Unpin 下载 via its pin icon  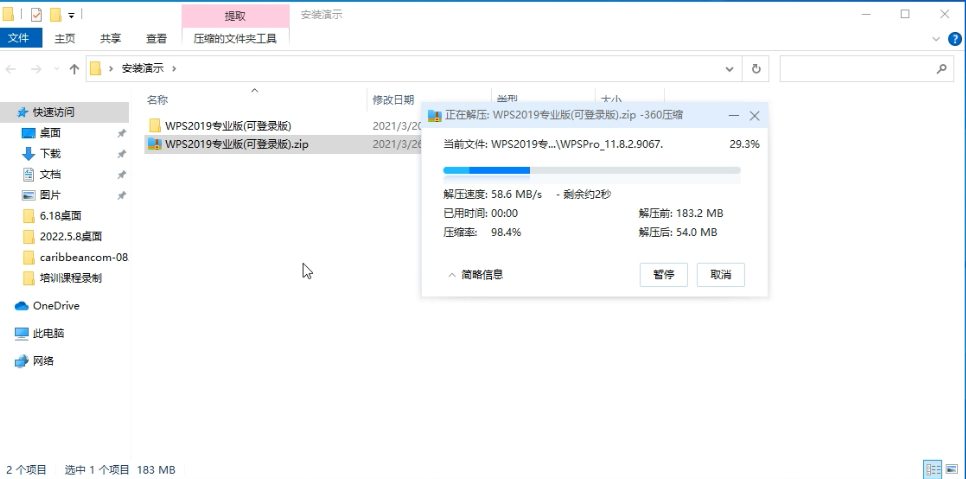click(x=121, y=154)
